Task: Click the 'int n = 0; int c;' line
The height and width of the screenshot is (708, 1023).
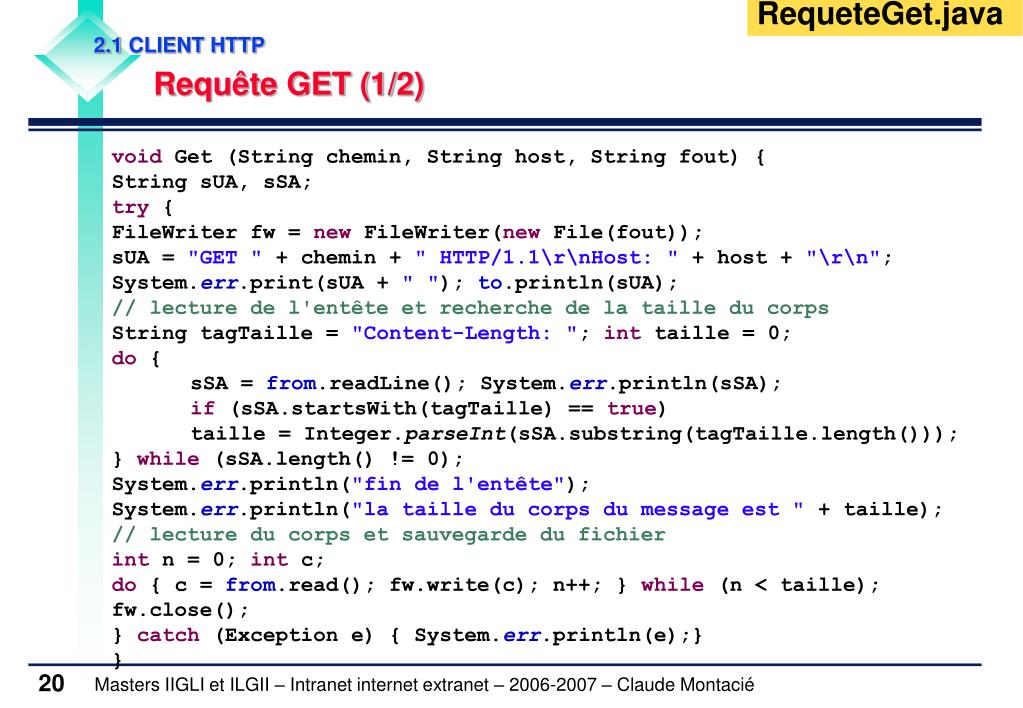Action: pyautogui.click(x=217, y=560)
